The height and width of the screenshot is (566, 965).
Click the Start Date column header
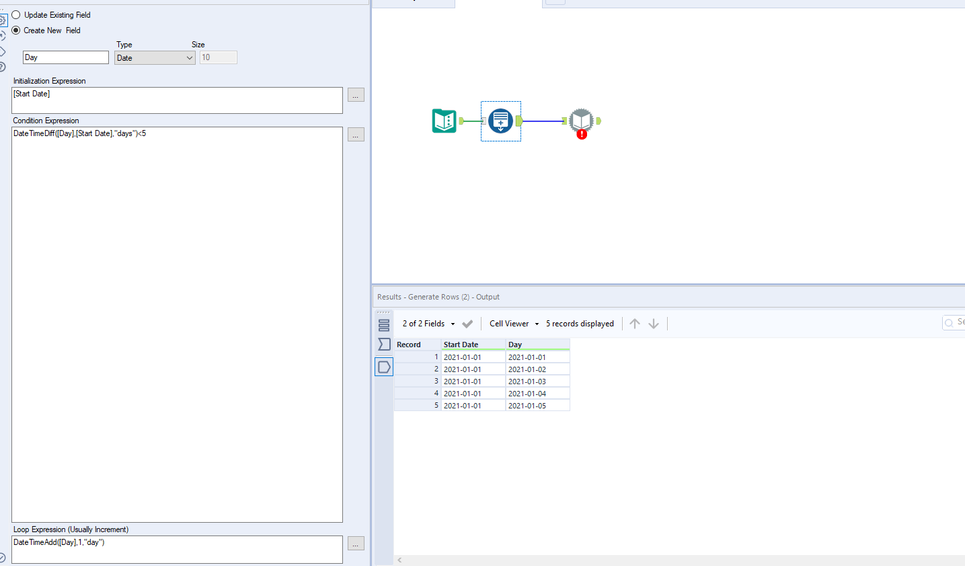473,345
